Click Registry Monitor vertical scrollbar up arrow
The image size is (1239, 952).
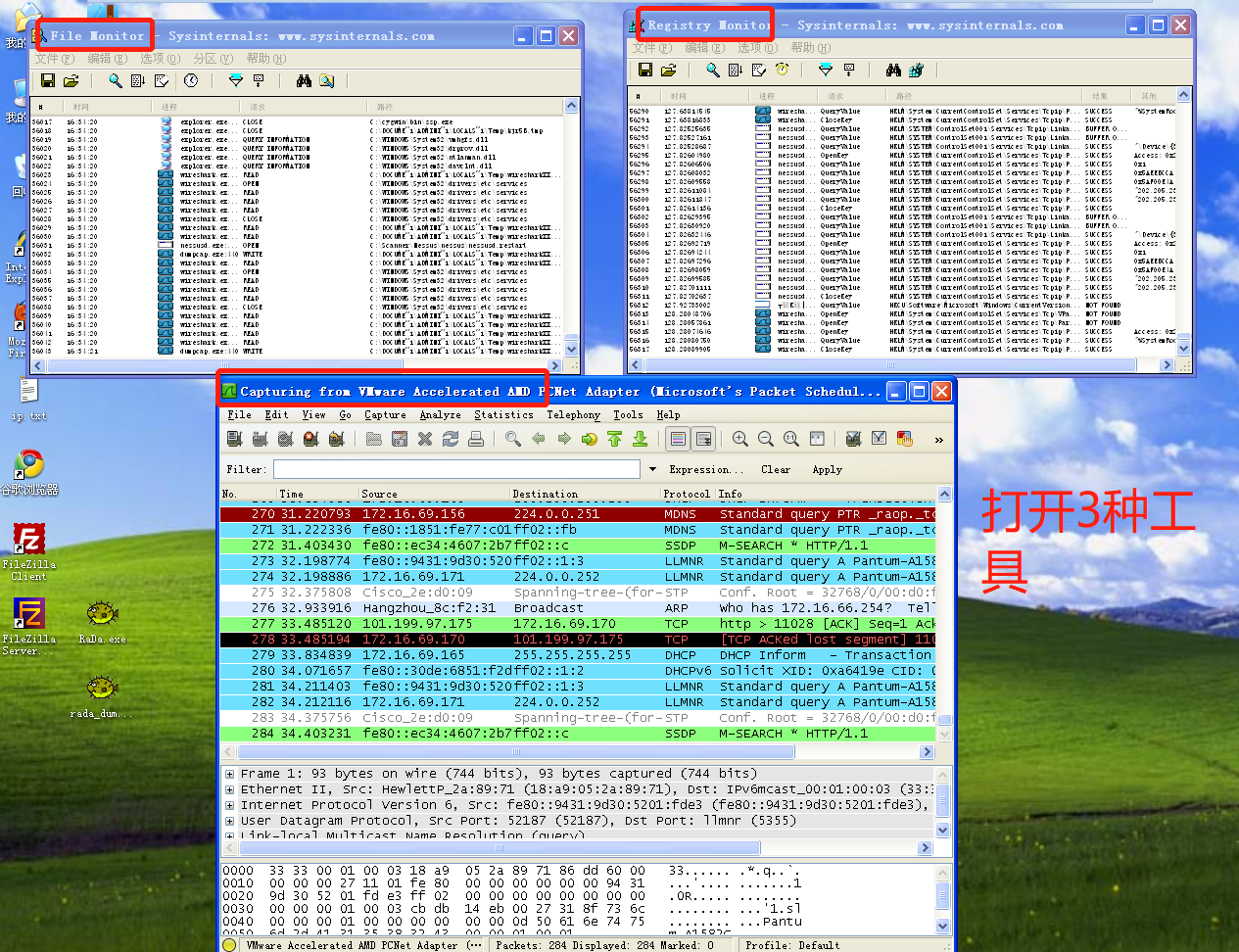tap(1184, 95)
